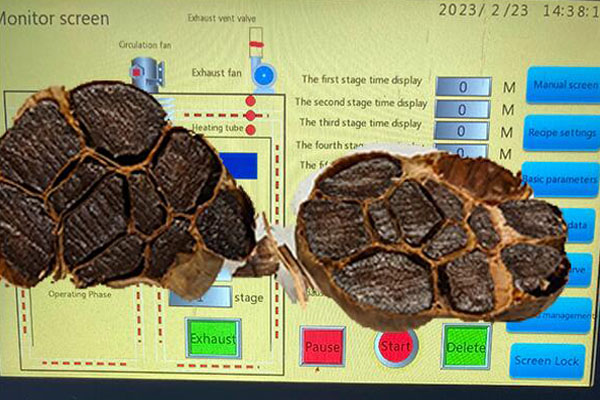Click the 'Heating tube' label
Viewport: 600px width, 400px height.
pos(217,127)
